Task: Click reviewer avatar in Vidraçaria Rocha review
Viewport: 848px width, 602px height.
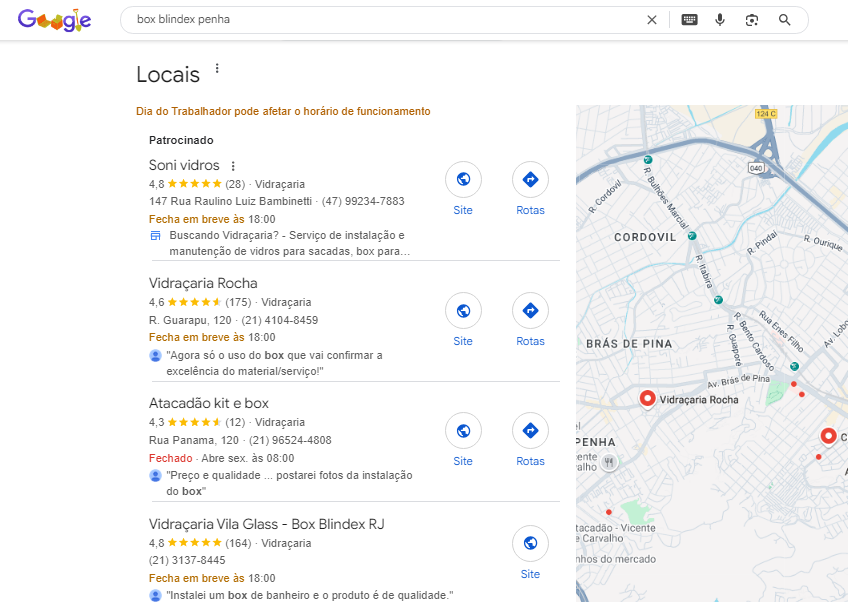Action: pyautogui.click(x=155, y=356)
